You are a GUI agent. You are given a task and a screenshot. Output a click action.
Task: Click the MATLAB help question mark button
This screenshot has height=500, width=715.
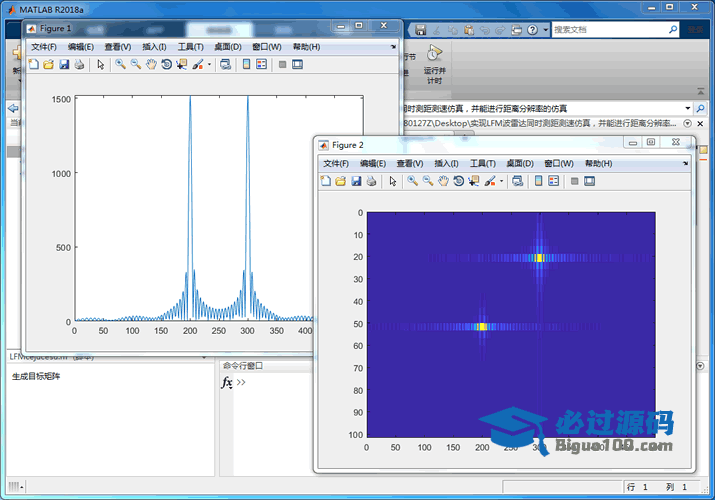tap(530, 30)
